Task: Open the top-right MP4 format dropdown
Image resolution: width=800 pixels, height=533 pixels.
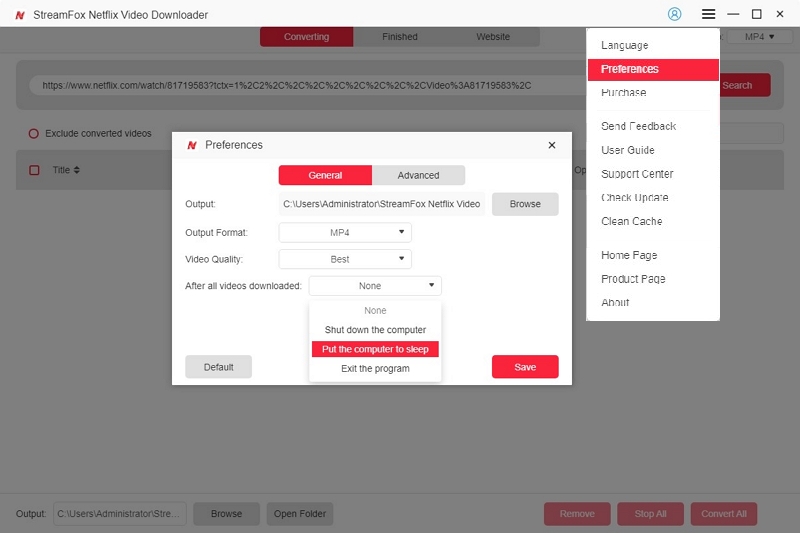Action: 759,37
